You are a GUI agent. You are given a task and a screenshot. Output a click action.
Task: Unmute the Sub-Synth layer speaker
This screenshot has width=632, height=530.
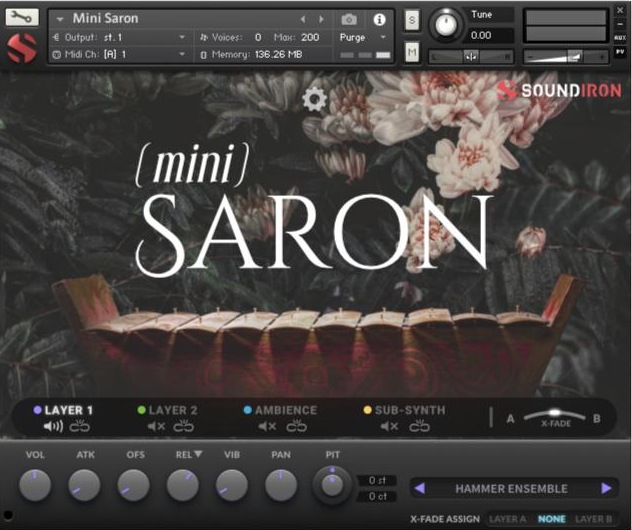click(390, 426)
